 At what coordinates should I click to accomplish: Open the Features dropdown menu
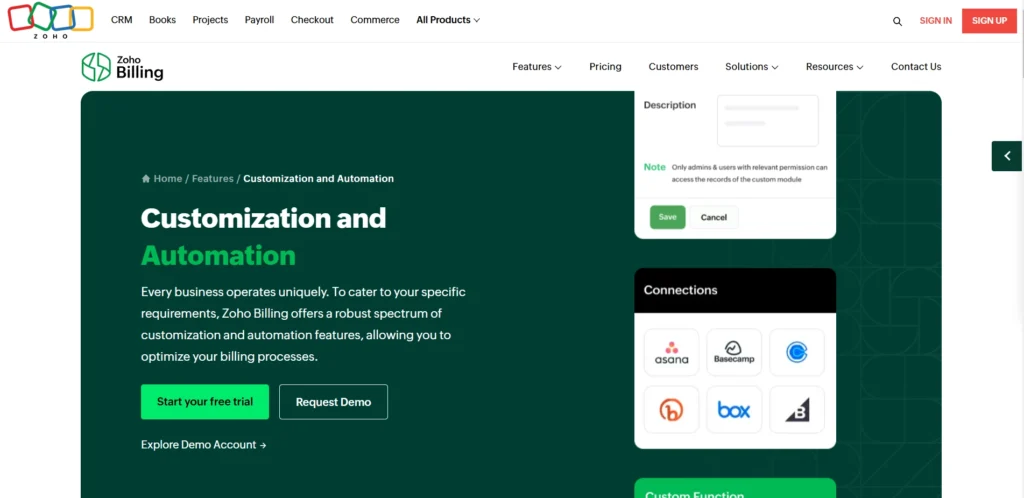click(536, 67)
